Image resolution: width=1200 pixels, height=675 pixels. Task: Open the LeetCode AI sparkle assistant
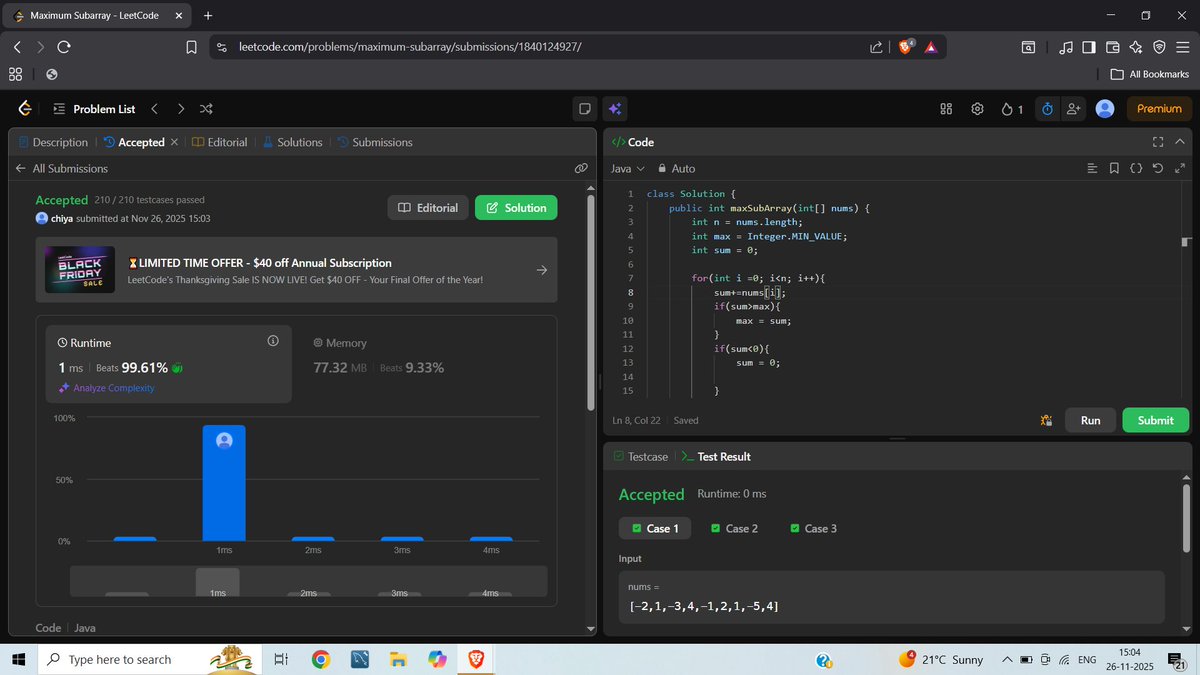tap(613, 108)
